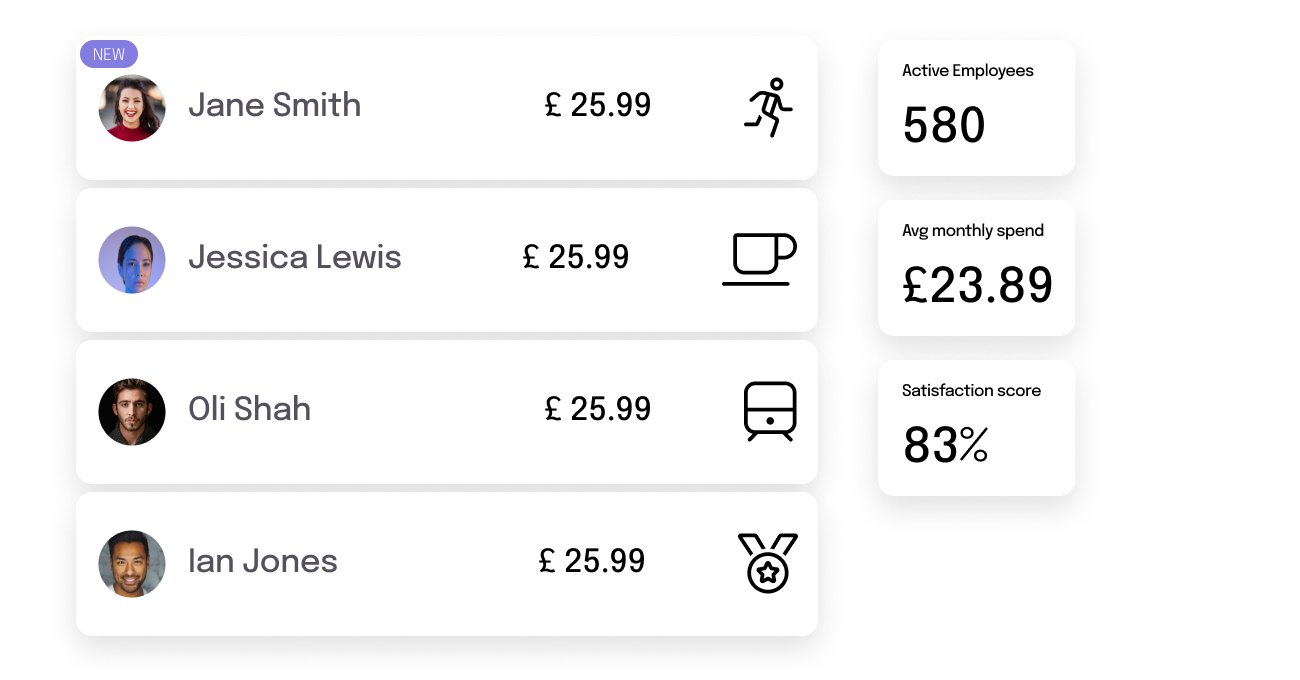Screen dimensions: 1300x680
Task: Select the Jessica Lewis name
Action: click(295, 257)
